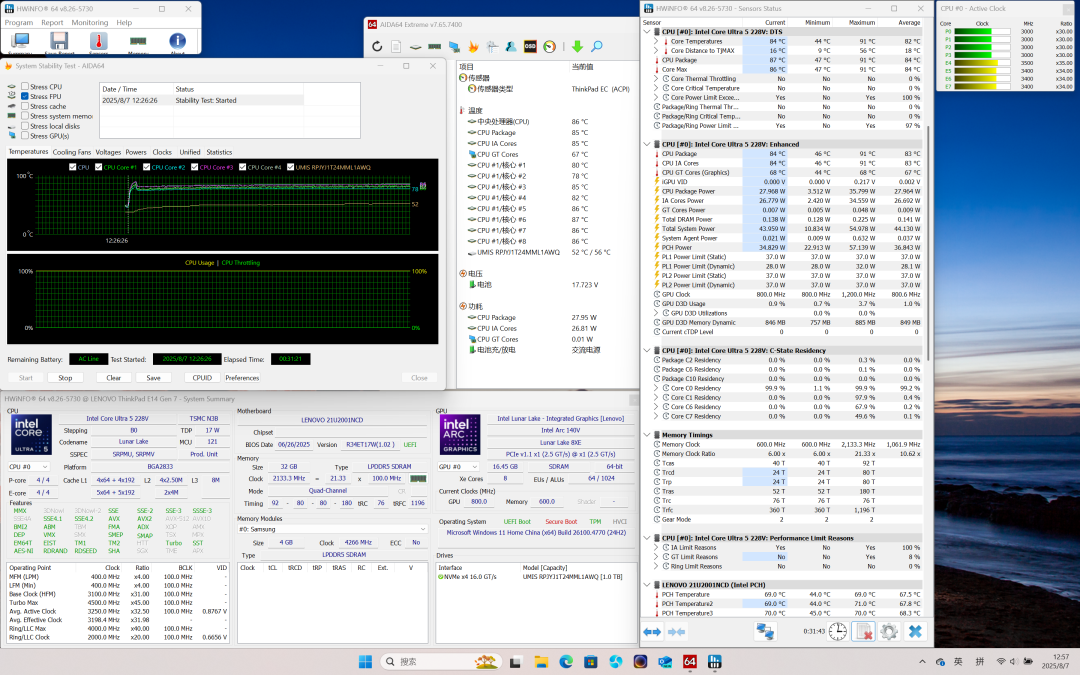Collapse the C-State Residency sensor group
The image size is (1080, 675).
[x=647, y=351]
